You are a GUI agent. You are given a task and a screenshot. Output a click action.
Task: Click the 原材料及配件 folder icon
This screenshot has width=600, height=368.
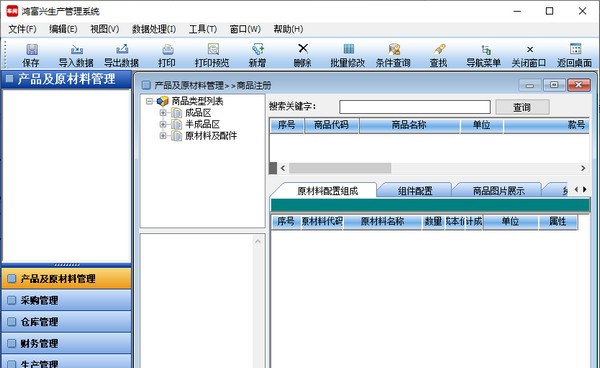[176, 135]
